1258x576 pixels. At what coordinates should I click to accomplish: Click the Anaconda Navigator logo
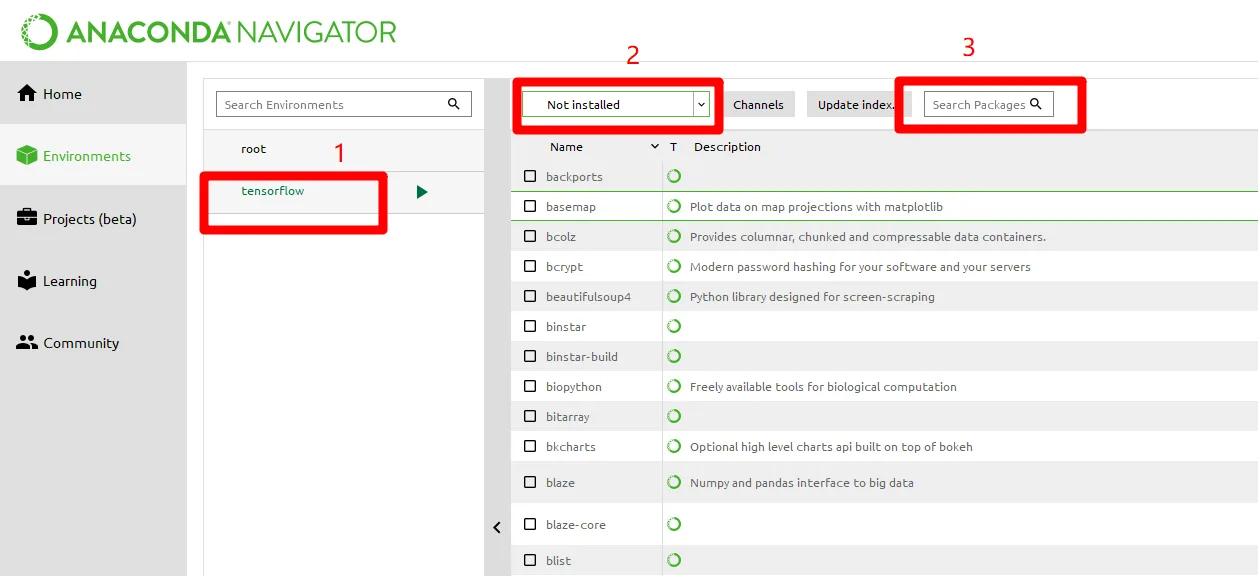[209, 32]
